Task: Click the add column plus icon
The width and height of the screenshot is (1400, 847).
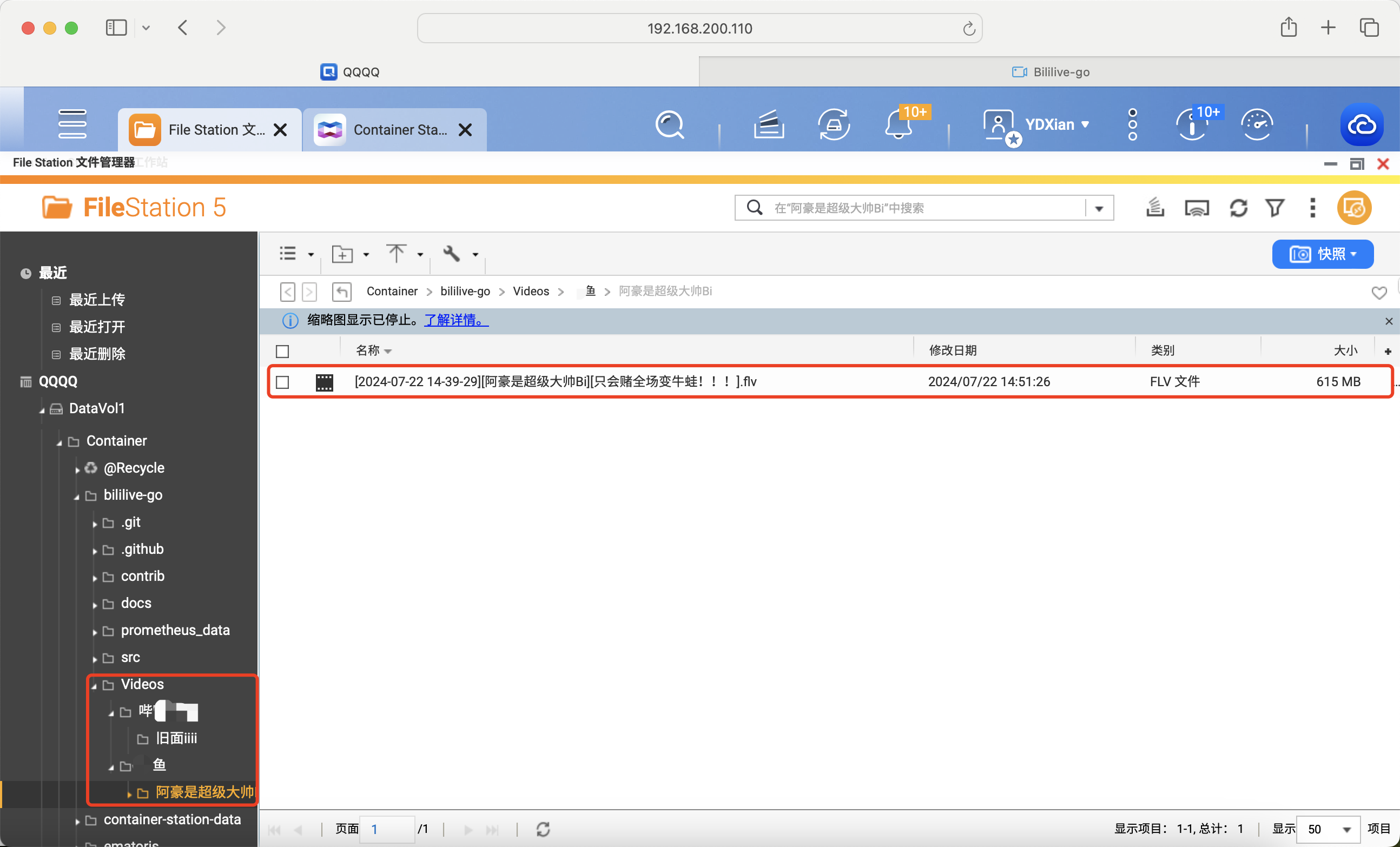Action: point(1388,352)
